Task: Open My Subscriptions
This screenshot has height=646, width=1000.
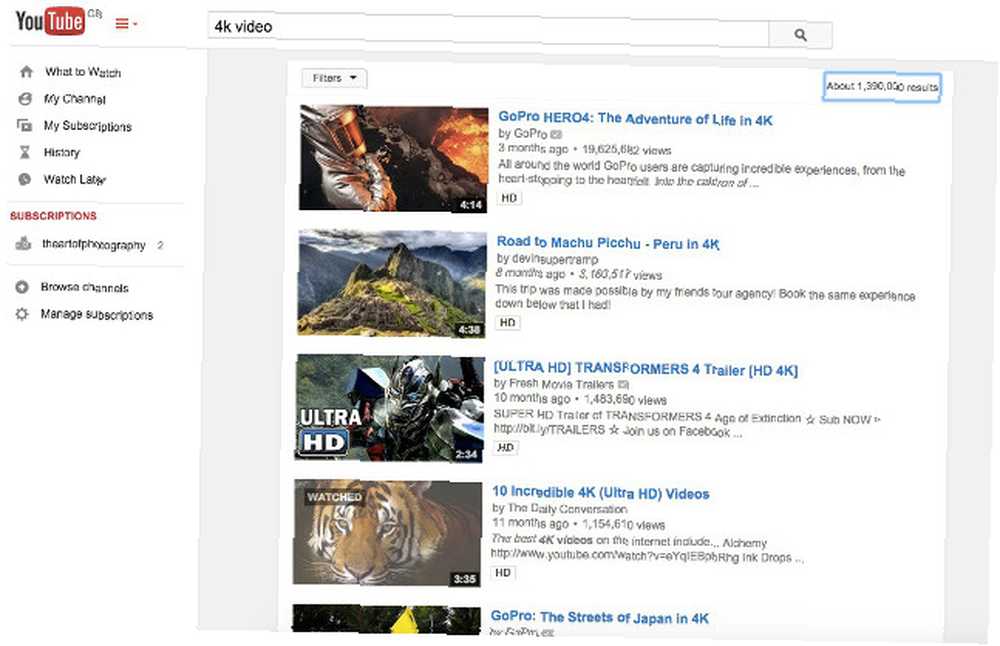Action: 87,126
